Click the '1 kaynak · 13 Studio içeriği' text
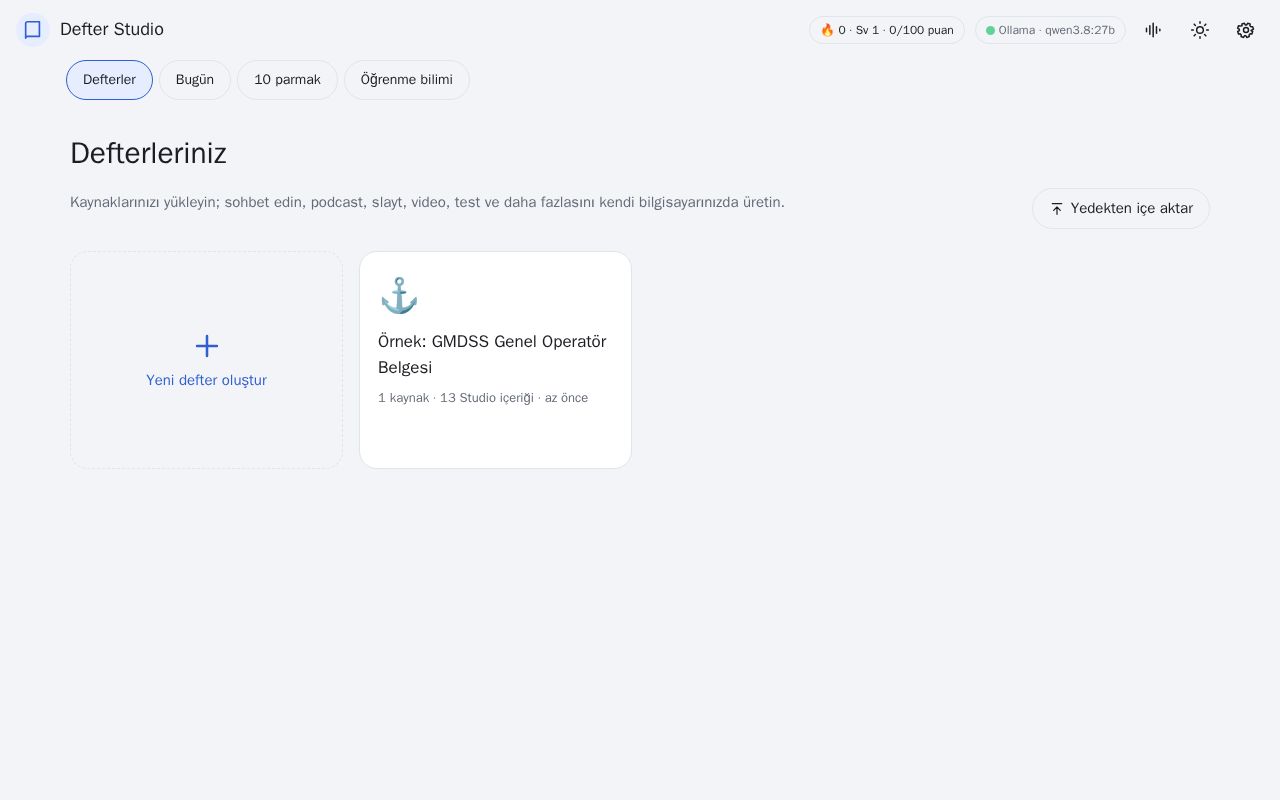Viewport: 1280px width, 800px height. 456,398
